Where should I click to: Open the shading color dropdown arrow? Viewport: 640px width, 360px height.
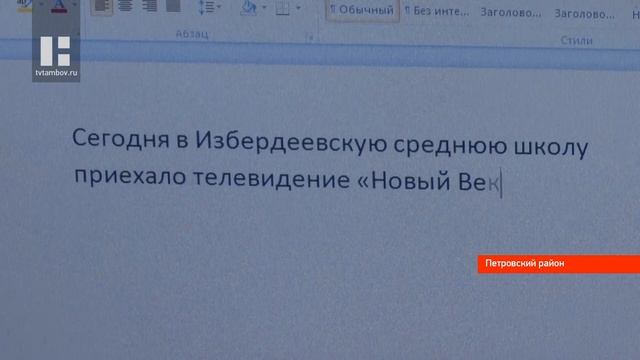[264, 7]
